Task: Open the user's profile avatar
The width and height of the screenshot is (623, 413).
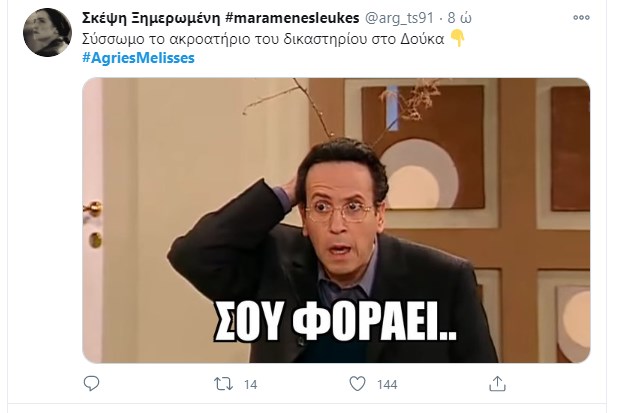Action: coord(47,32)
